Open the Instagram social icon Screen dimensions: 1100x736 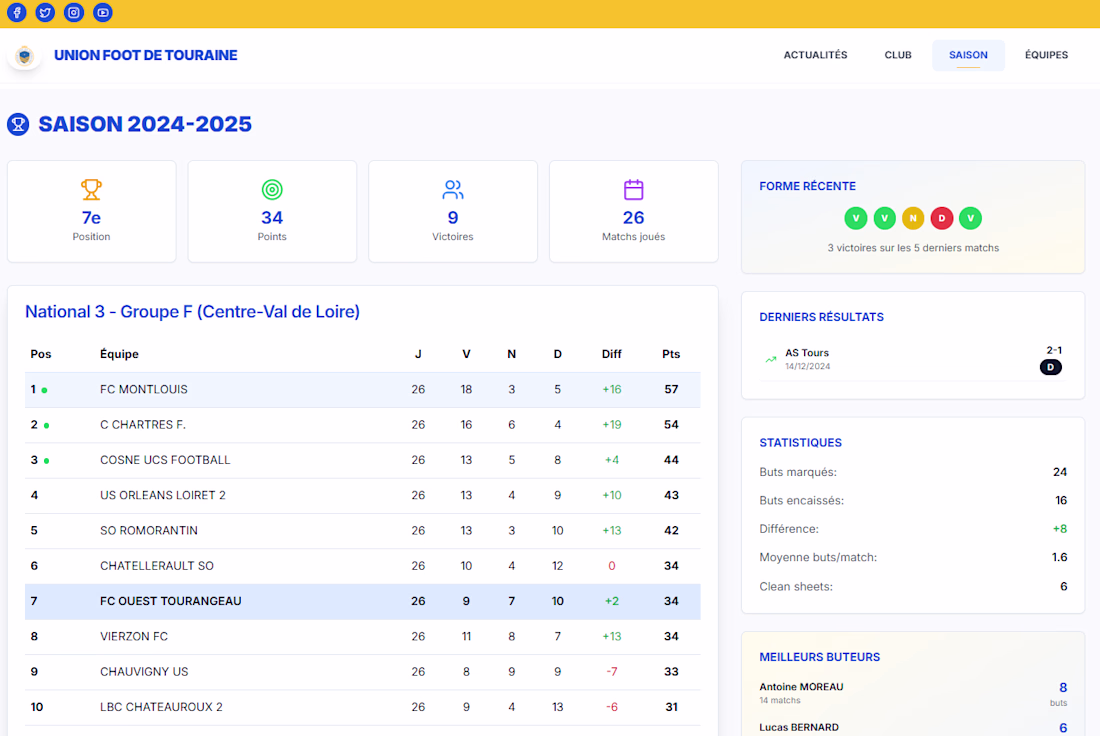click(x=74, y=12)
